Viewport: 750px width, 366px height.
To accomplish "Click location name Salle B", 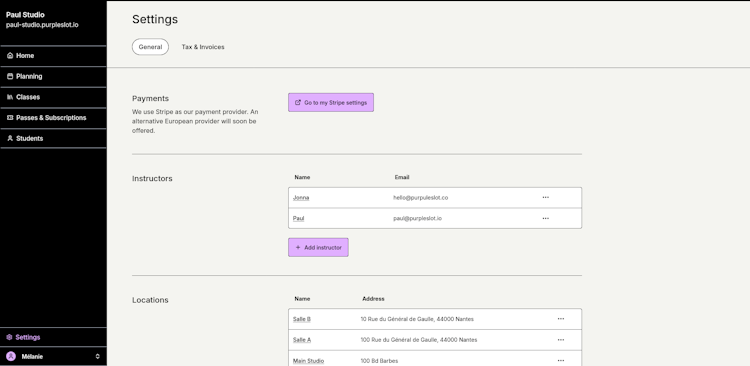I will click(302, 319).
